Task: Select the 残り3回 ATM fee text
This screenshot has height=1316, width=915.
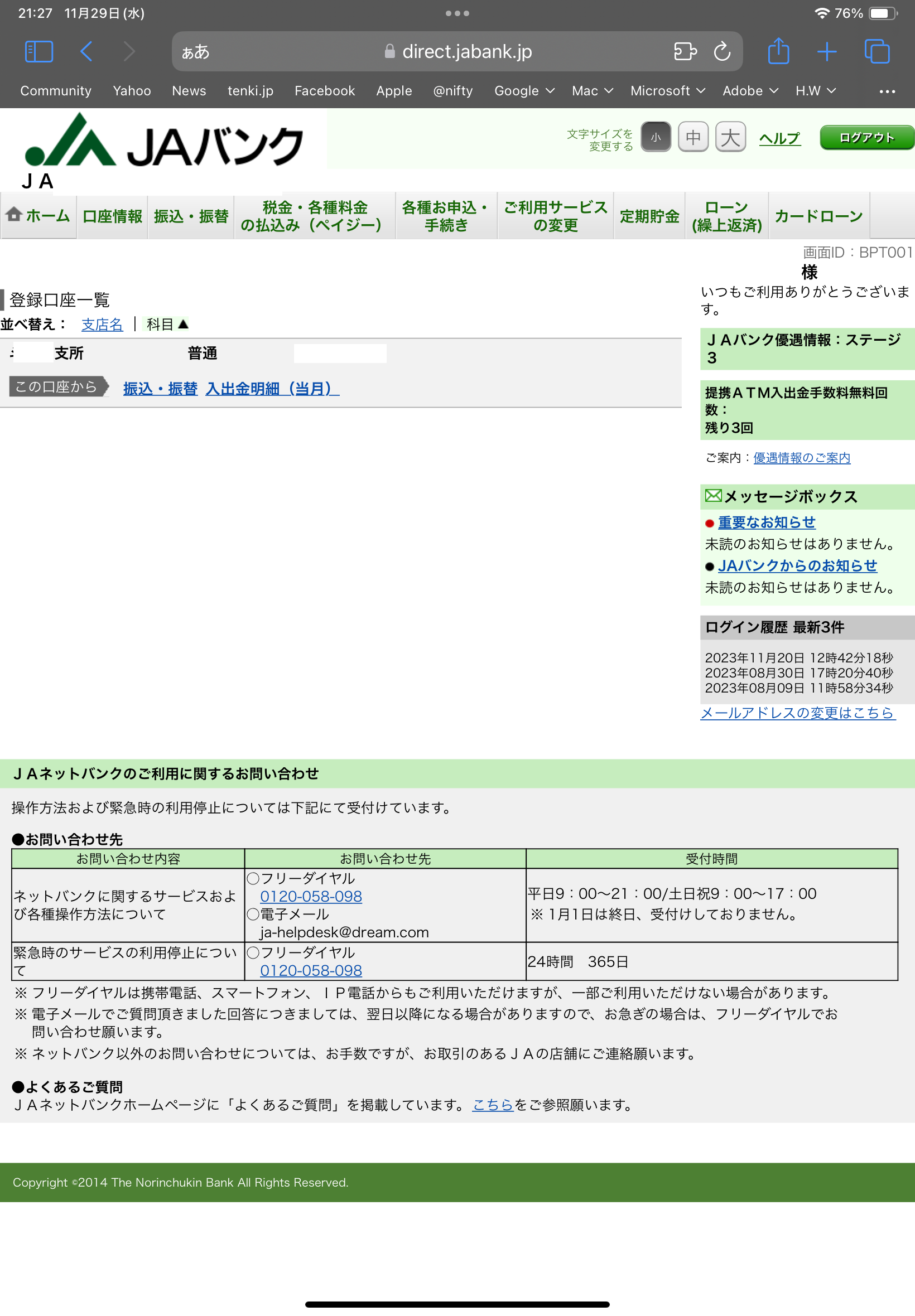Action: click(x=729, y=427)
